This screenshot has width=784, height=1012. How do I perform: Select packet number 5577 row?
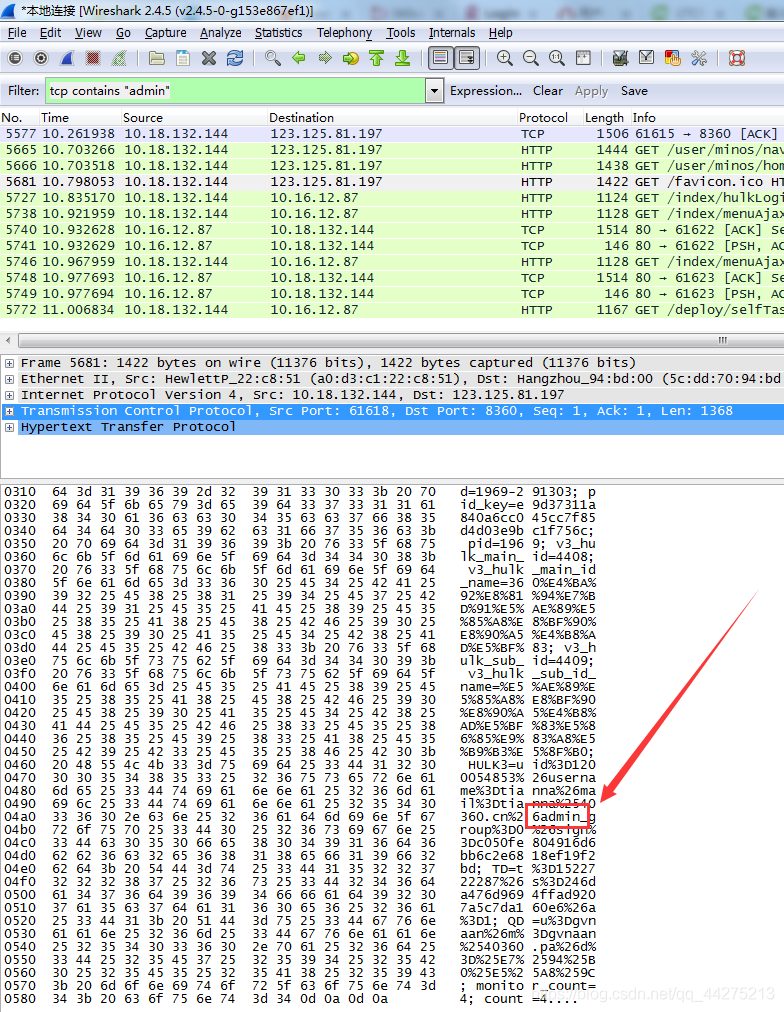click(x=392, y=134)
